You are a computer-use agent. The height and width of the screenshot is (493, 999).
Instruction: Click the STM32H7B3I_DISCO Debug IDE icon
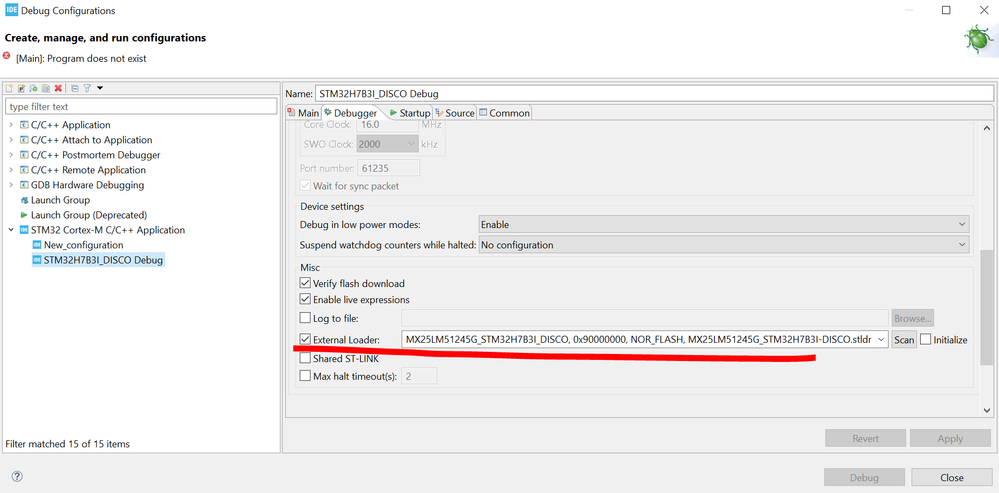(37, 260)
